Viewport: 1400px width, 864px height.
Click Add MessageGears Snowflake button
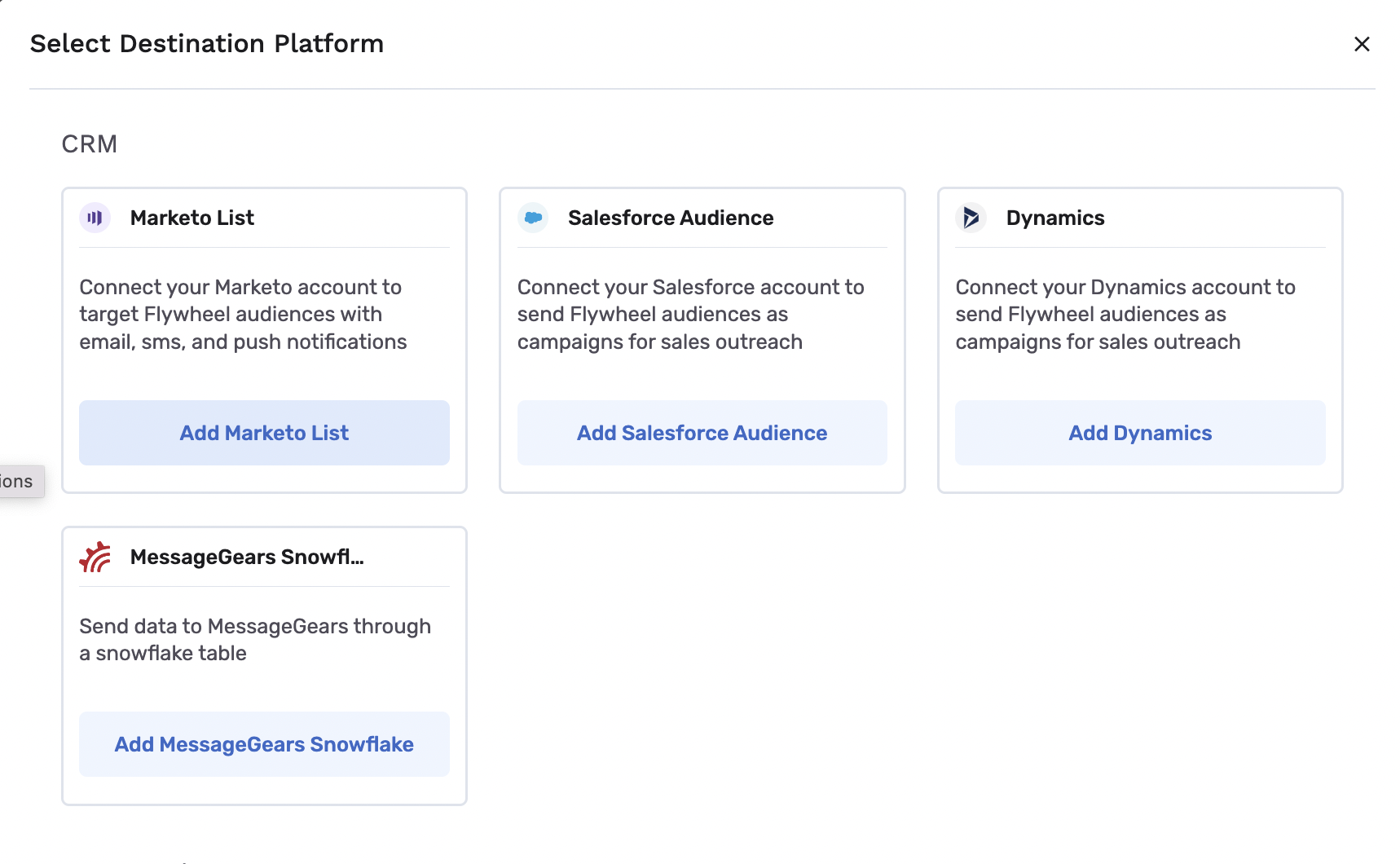point(264,744)
